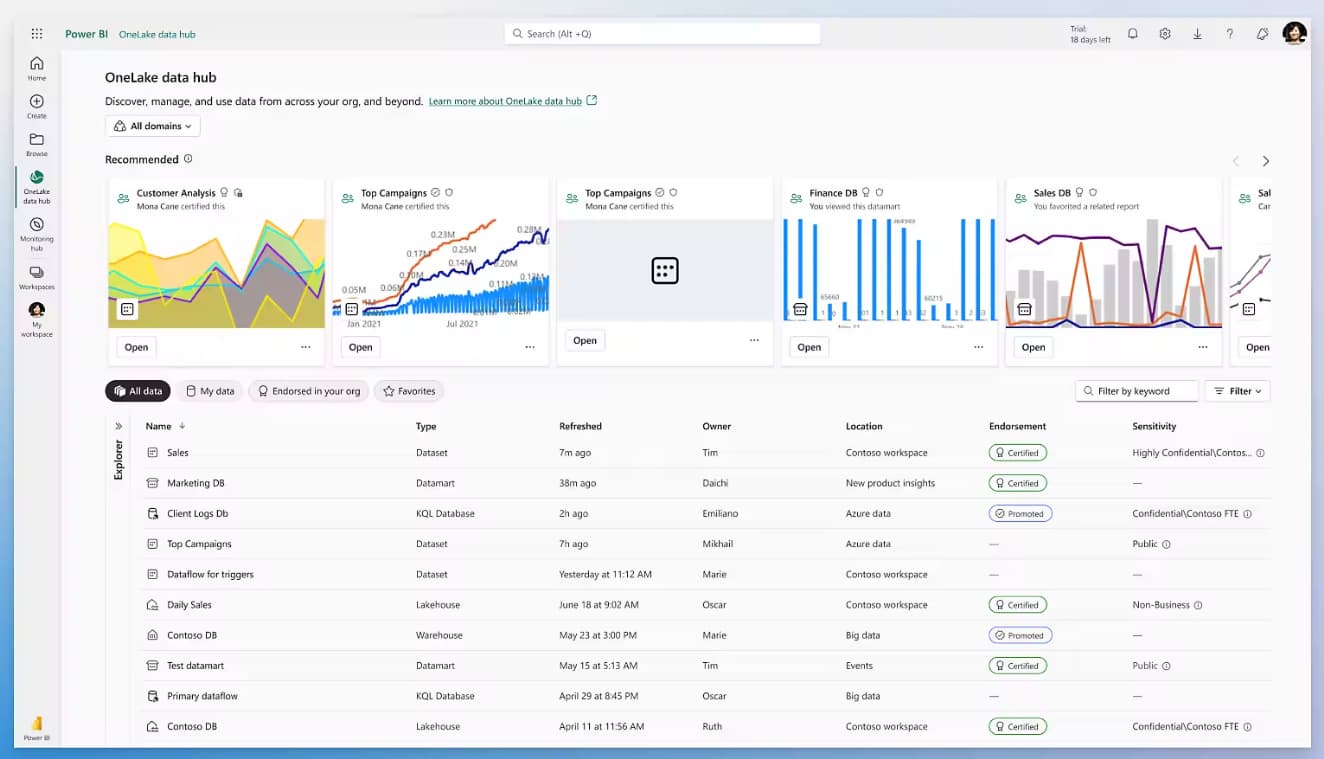Click Trial 18 days left indicator
Screen dimensions: 1324x759
[x=1090, y=34]
